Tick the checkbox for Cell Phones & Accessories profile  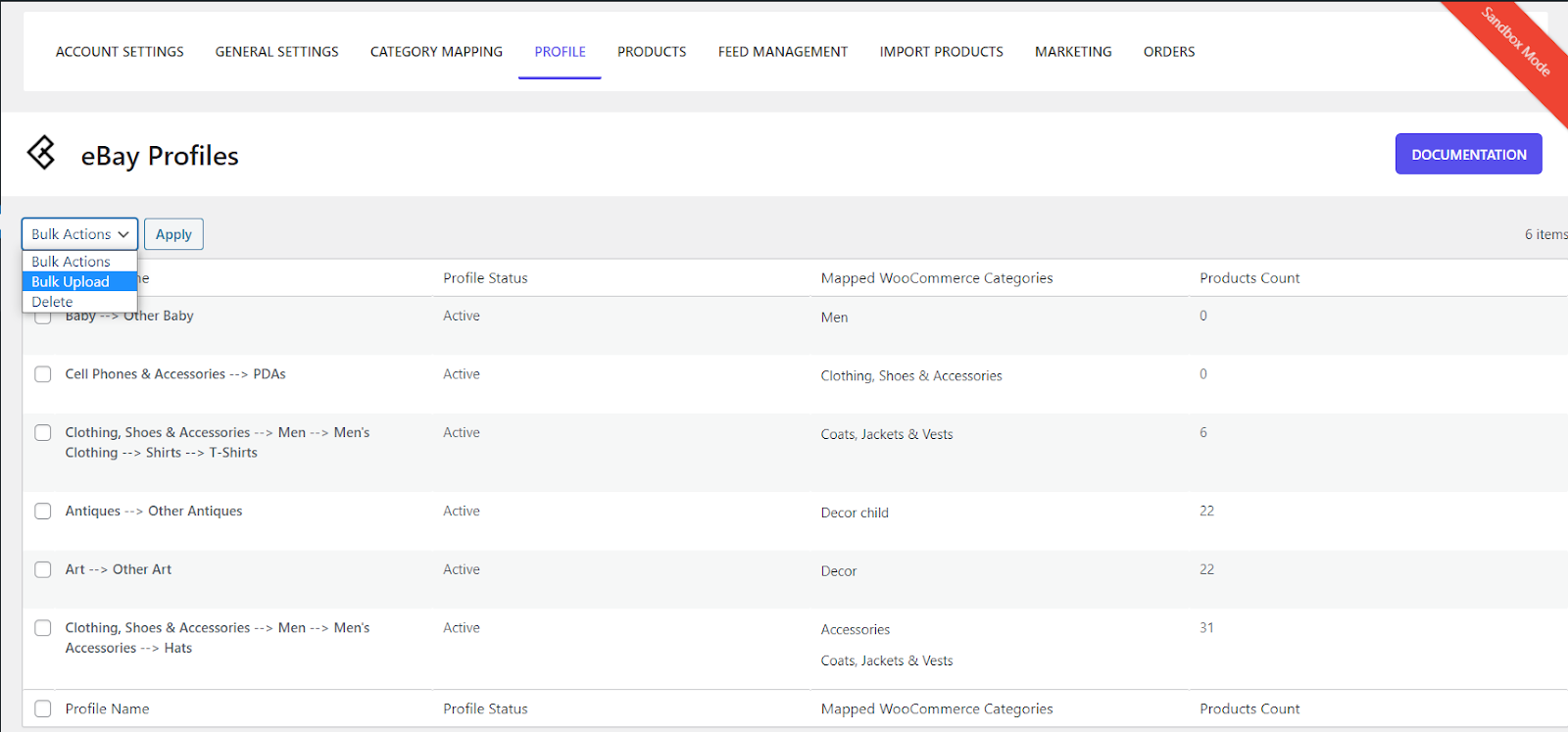pyautogui.click(x=43, y=374)
